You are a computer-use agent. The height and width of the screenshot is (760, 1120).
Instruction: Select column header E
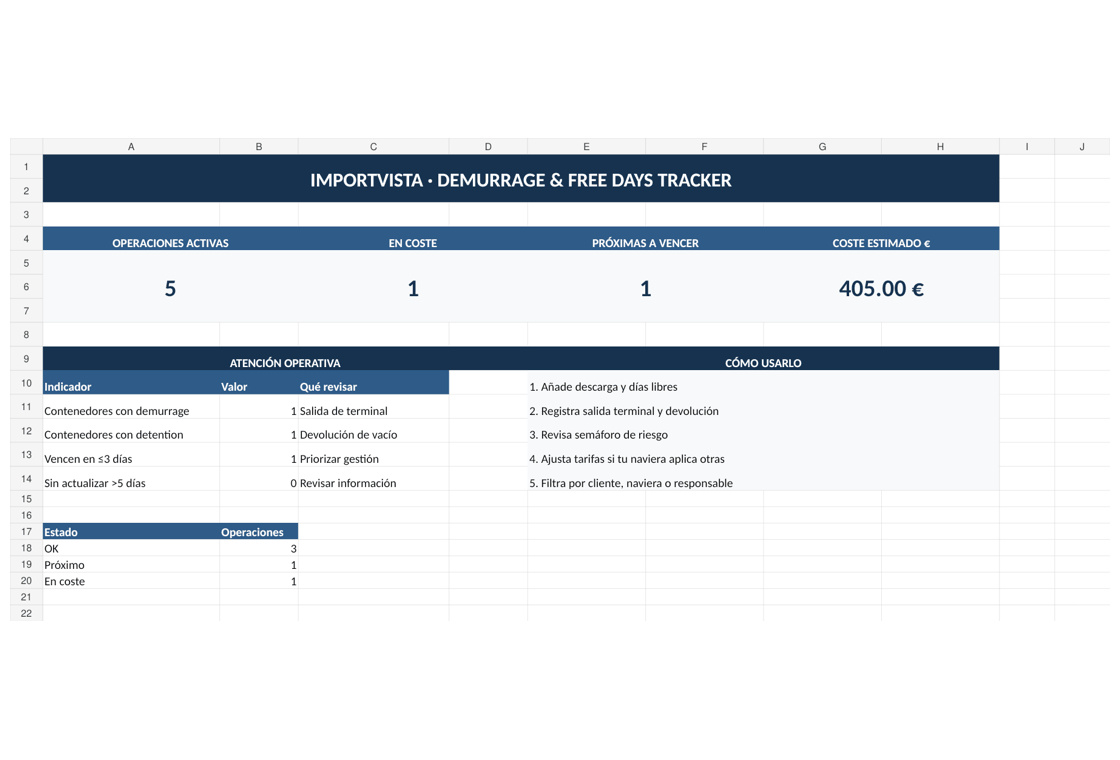click(x=586, y=146)
